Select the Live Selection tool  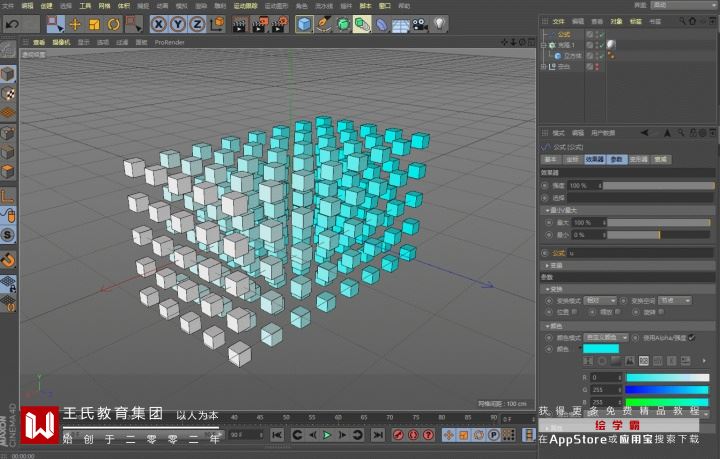55,24
